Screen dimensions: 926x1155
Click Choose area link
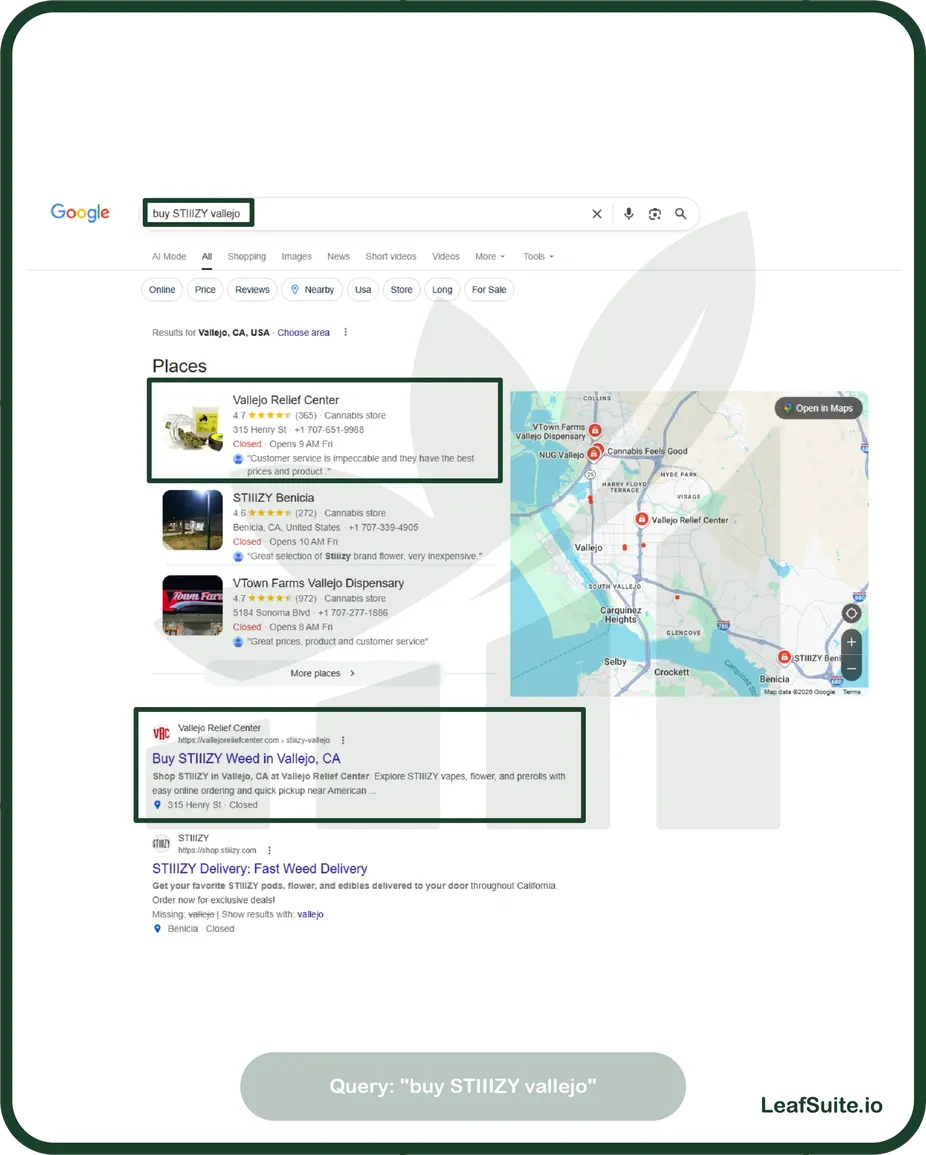303,333
